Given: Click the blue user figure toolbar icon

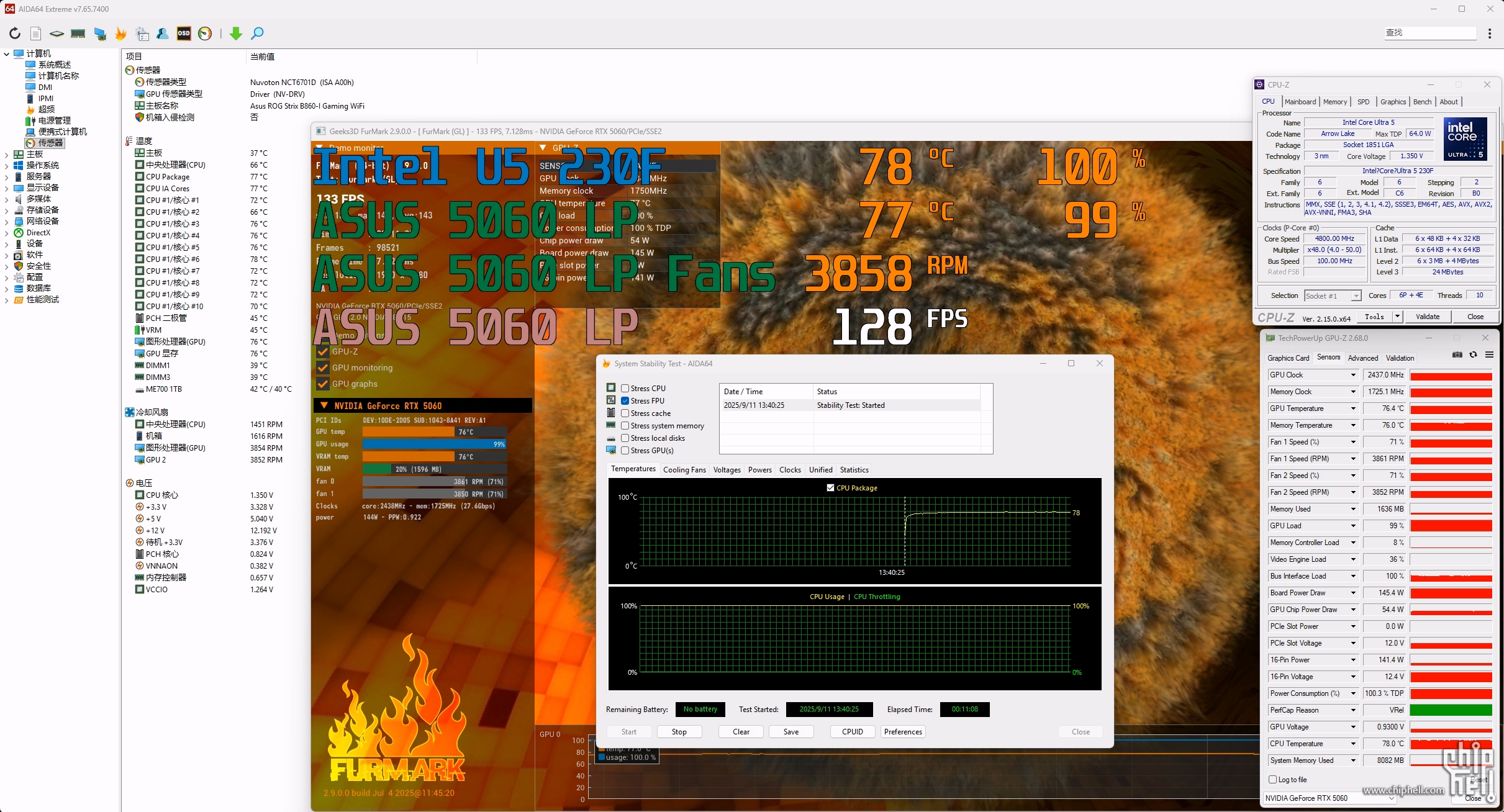Looking at the screenshot, I should pyautogui.click(x=163, y=34).
